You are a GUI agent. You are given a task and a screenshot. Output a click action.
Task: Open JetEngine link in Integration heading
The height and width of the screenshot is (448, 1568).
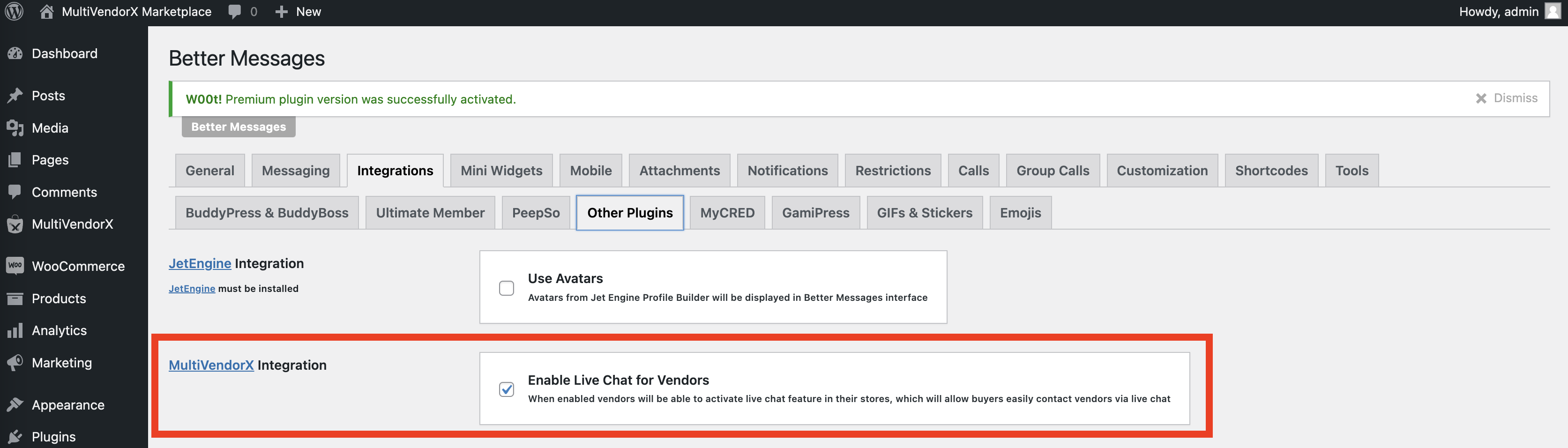coord(200,263)
